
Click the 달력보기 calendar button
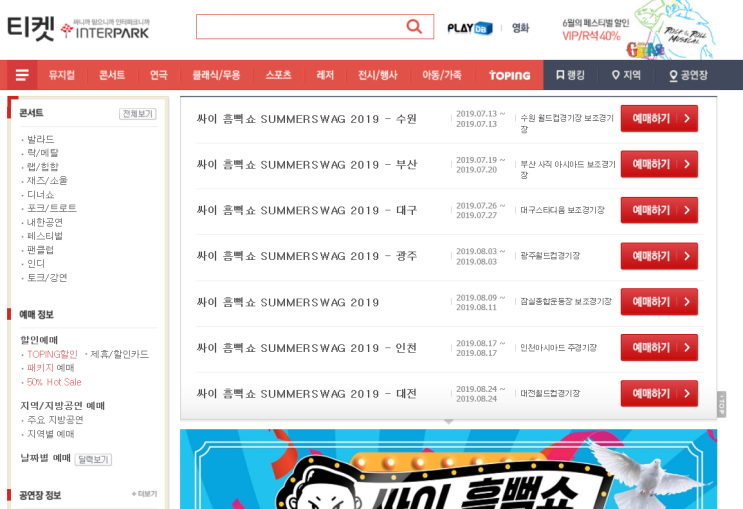click(x=93, y=459)
